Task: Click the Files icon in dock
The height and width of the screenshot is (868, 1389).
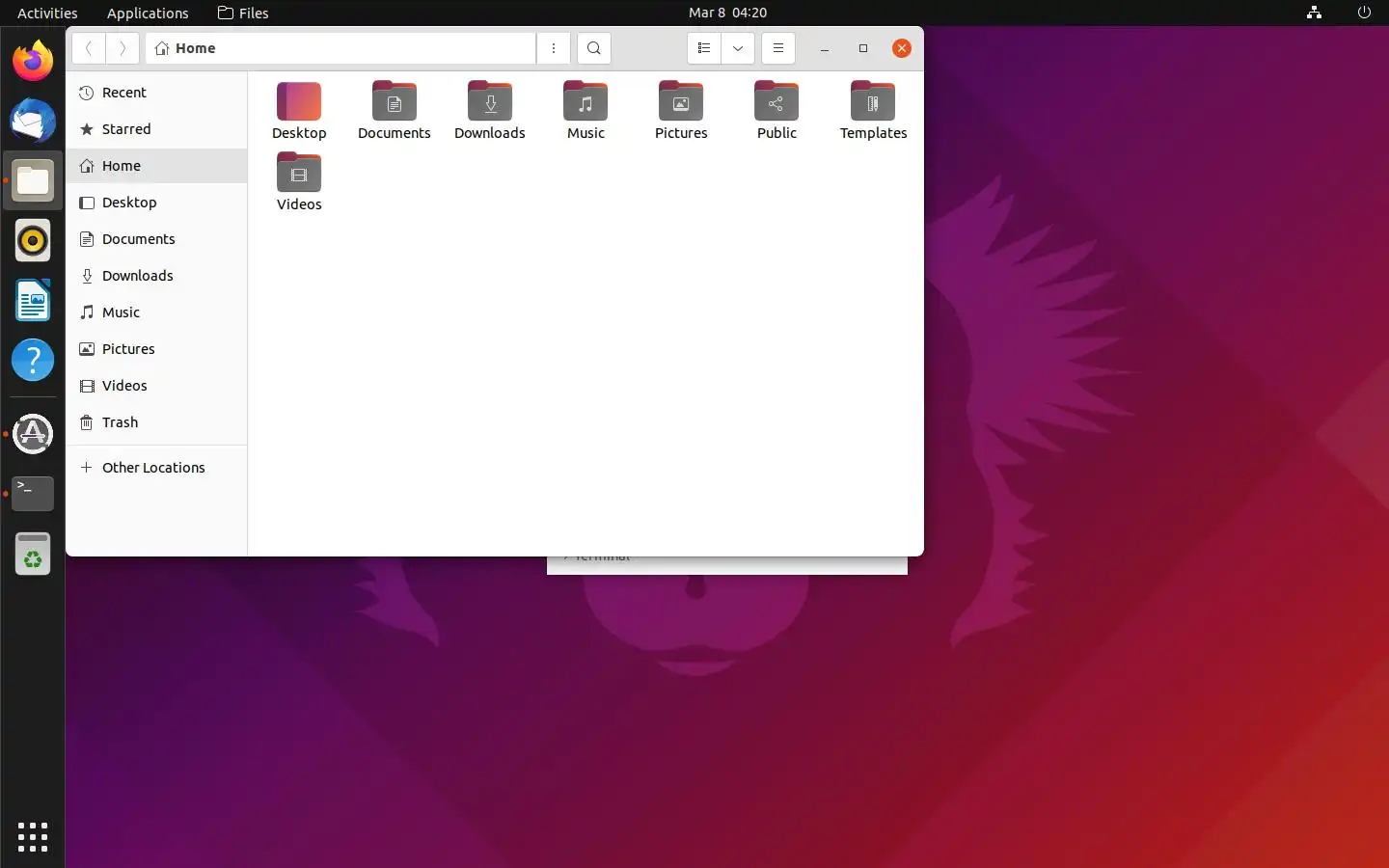Action: 33,180
